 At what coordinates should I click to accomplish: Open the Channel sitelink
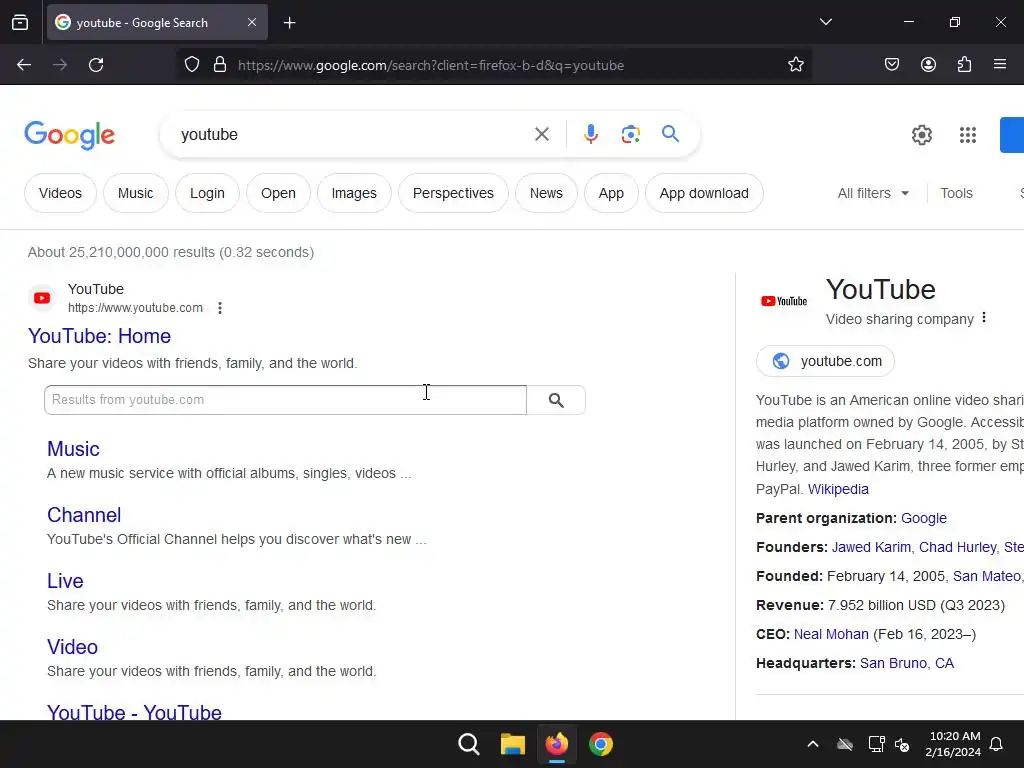click(x=84, y=515)
